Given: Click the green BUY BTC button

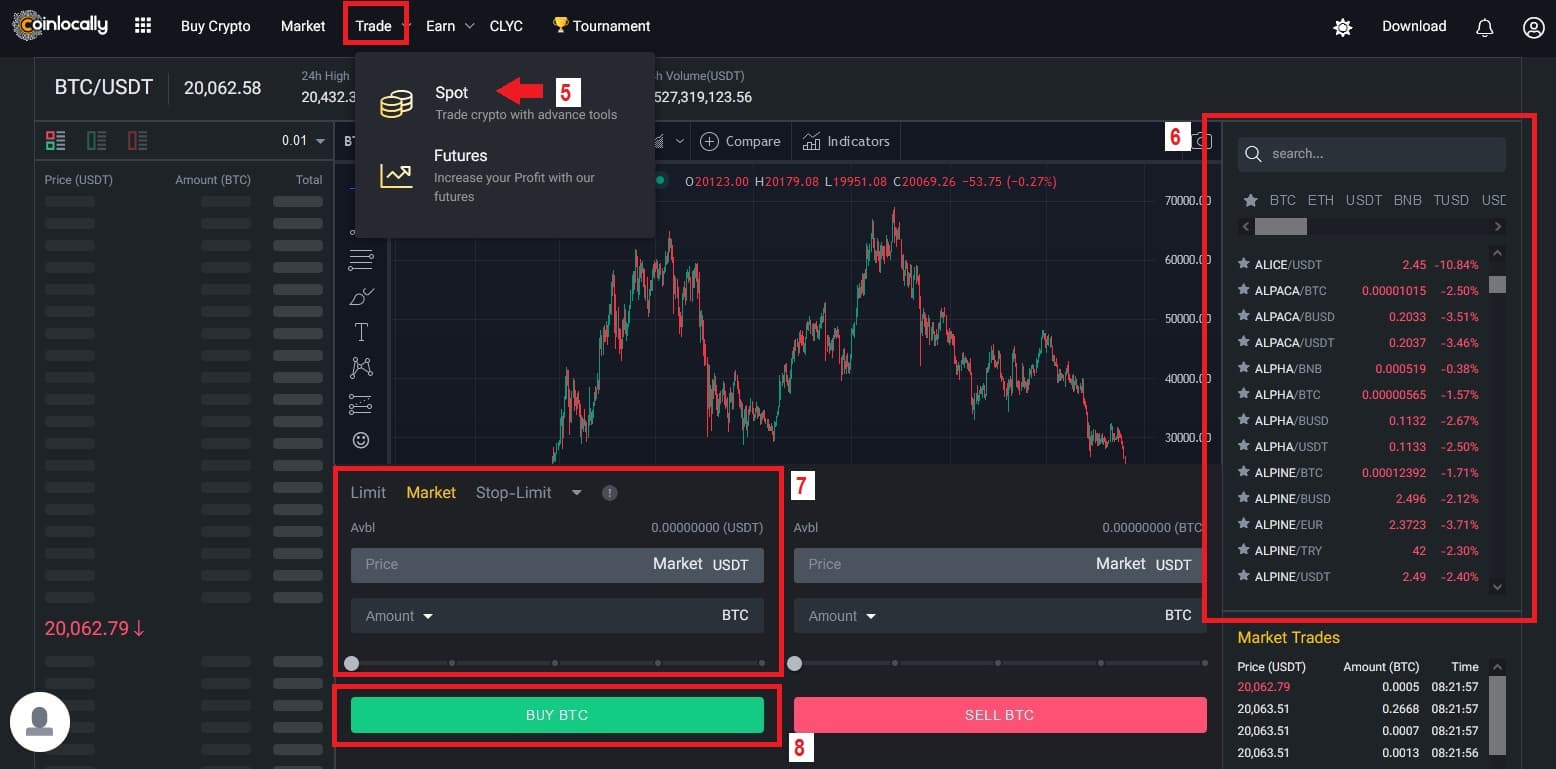Looking at the screenshot, I should pos(557,715).
